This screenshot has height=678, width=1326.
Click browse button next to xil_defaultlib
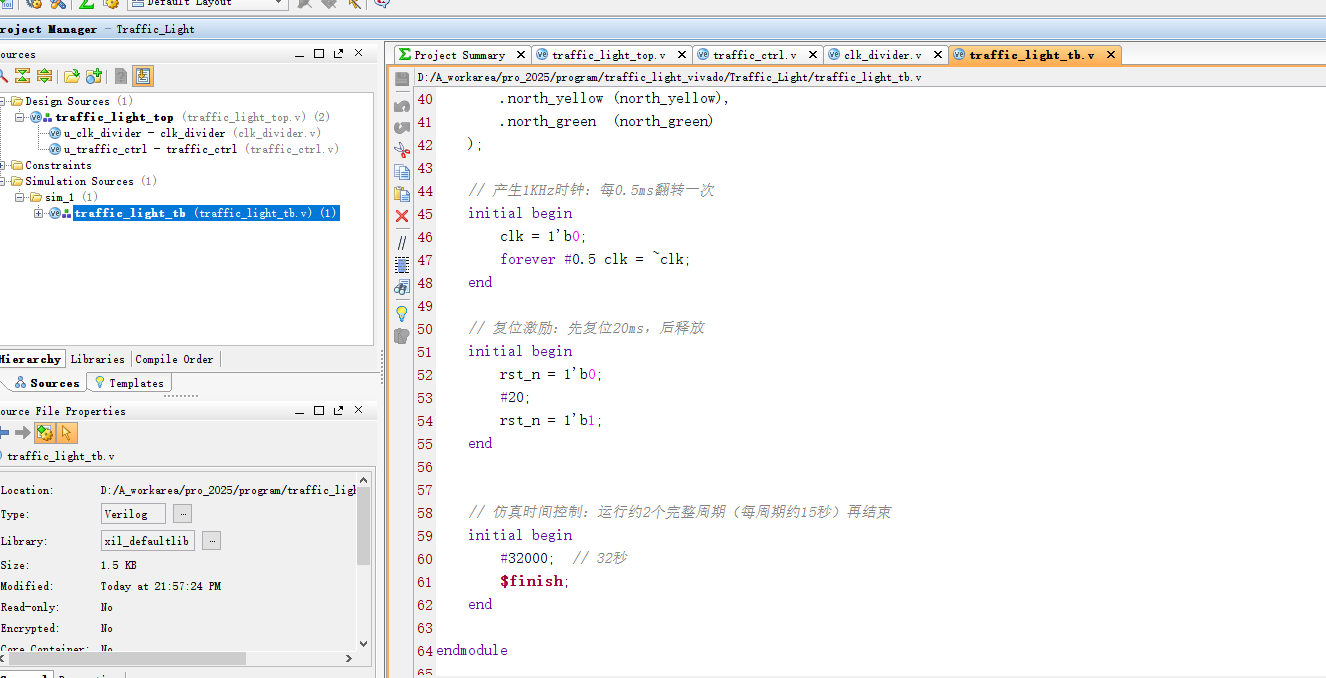pyautogui.click(x=211, y=541)
